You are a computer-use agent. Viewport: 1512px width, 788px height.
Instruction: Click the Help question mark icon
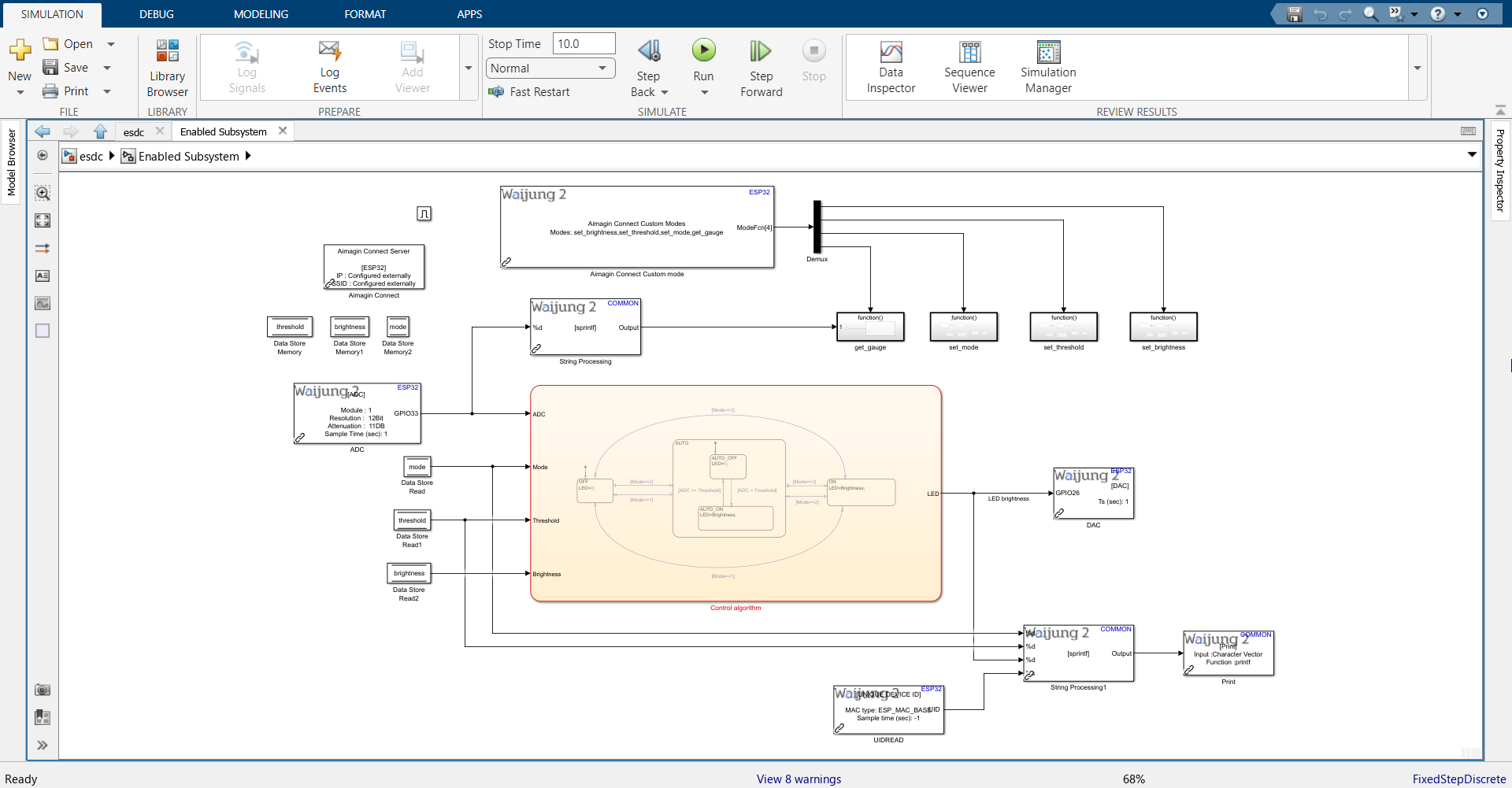click(1438, 14)
